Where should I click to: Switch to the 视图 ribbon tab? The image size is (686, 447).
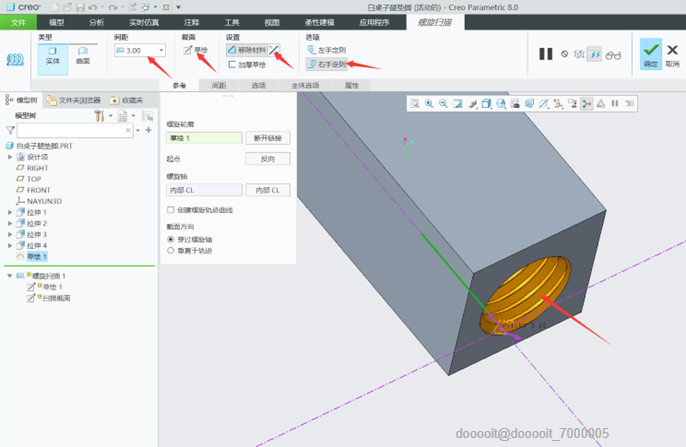click(x=272, y=22)
